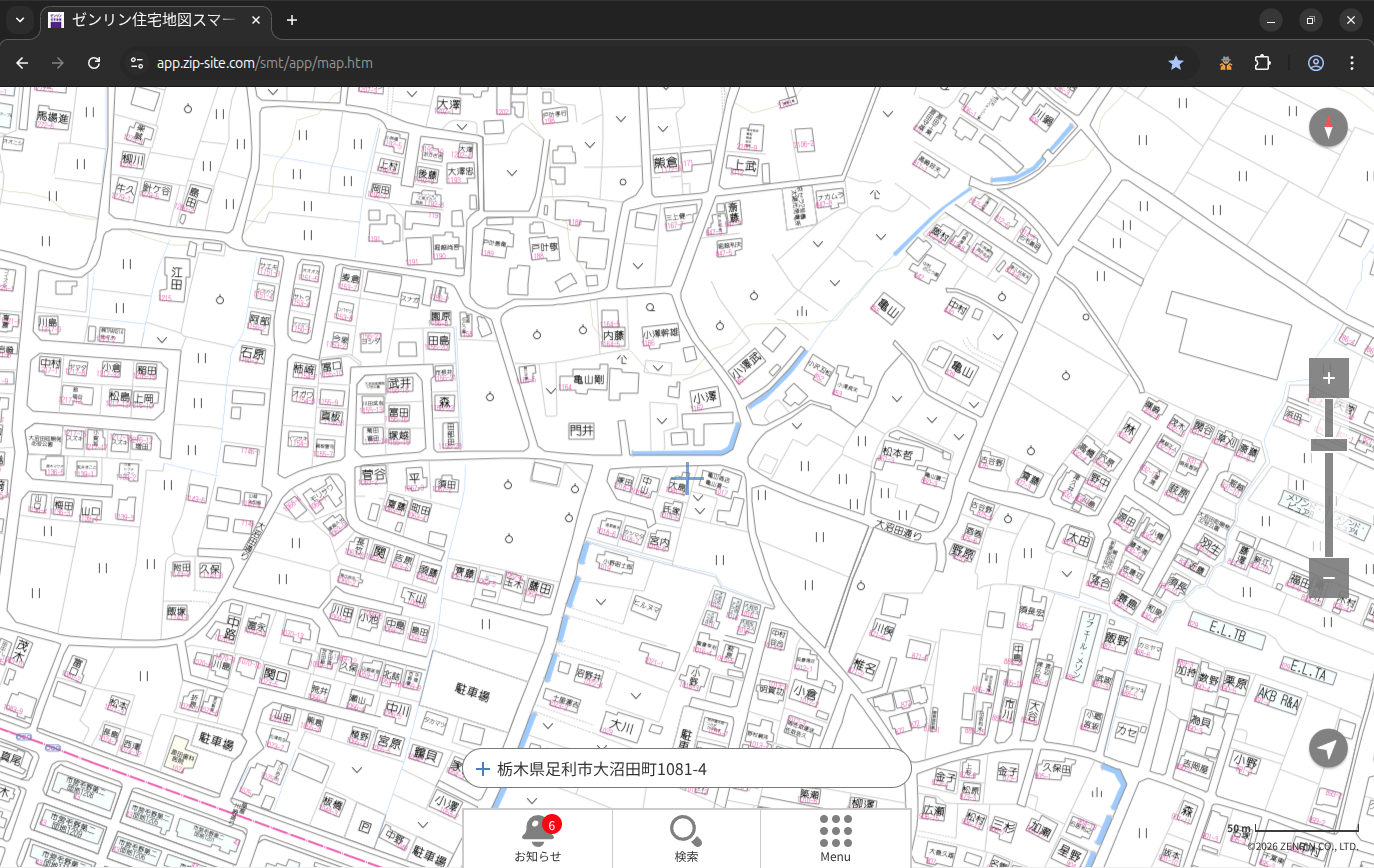Screen dimensions: 1374x868
Task: Open the 検索 search magnifier
Action: coord(685,830)
